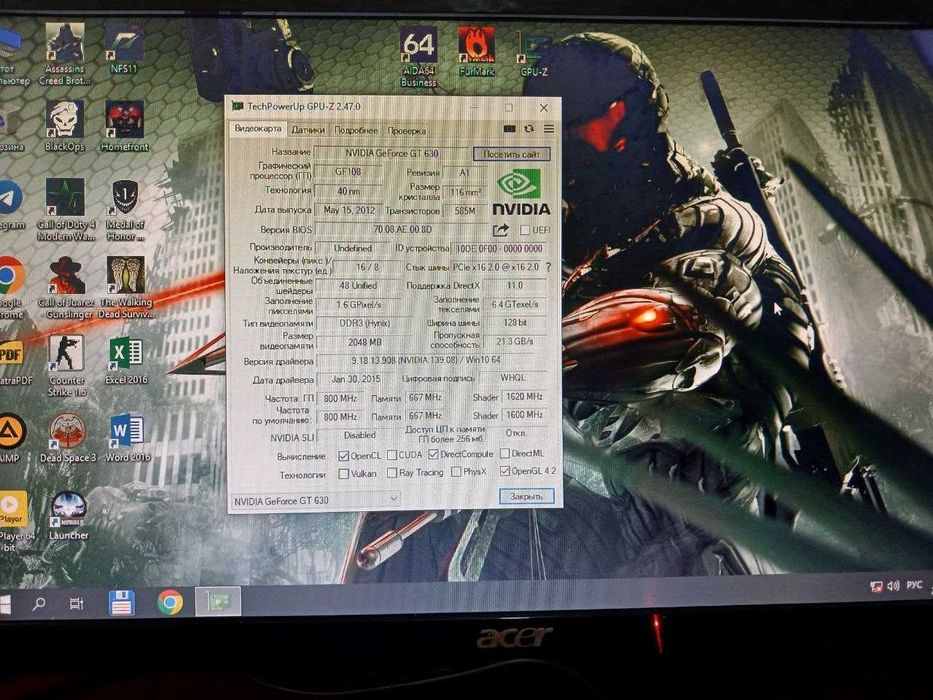Open Assassins Creed Brotherhood shortcut
The height and width of the screenshot is (700, 933).
64,55
